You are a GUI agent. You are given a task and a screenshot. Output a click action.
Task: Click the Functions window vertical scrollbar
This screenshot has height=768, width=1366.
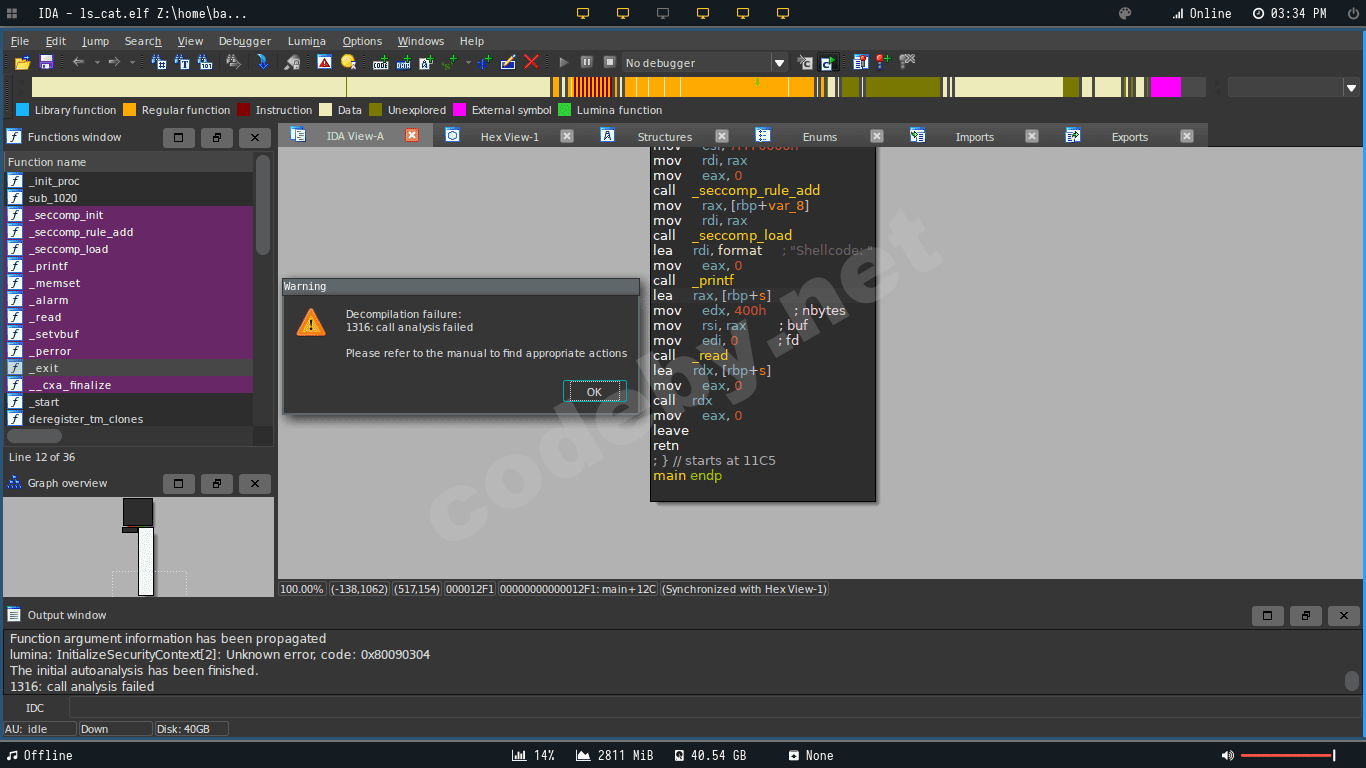[263, 205]
